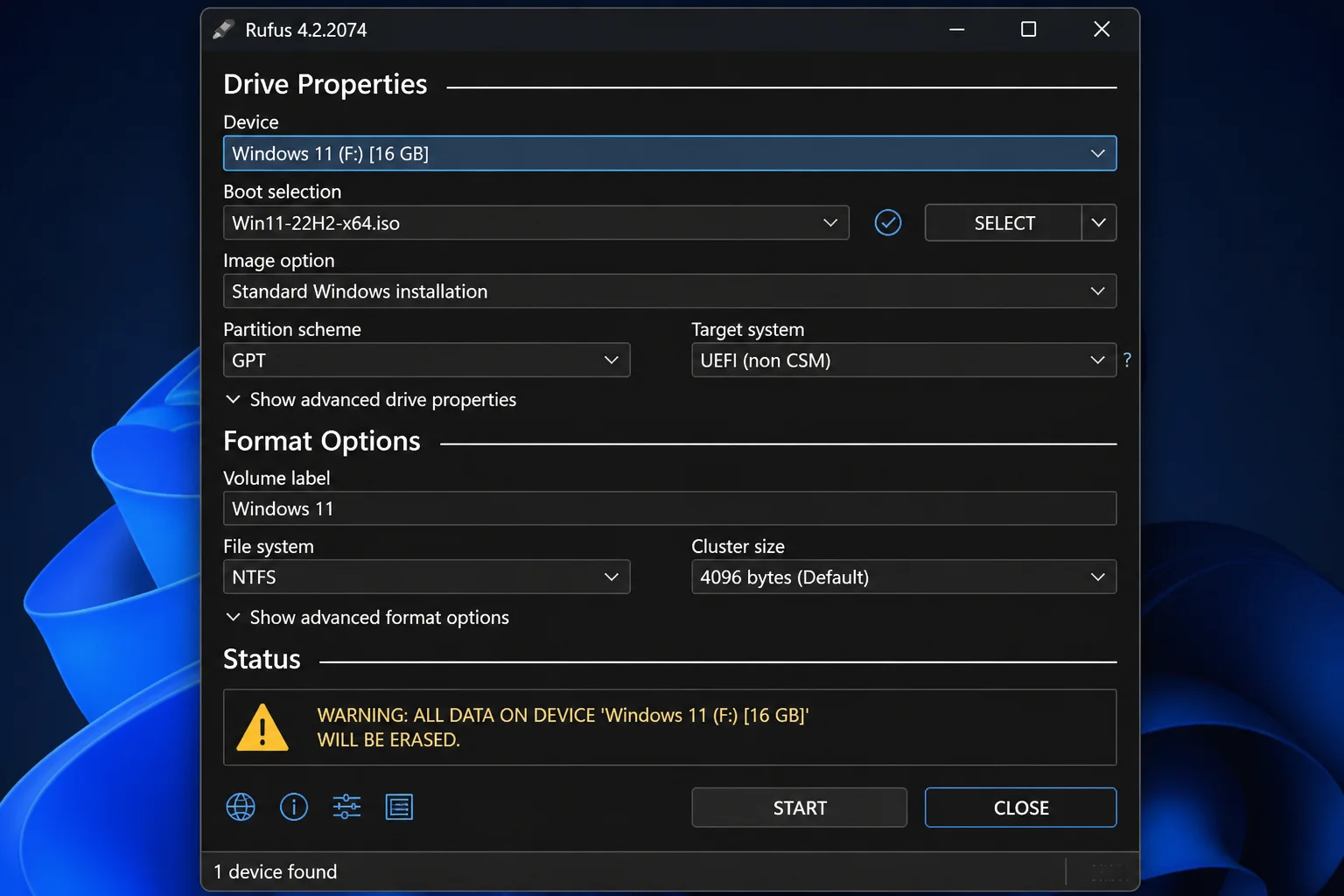
Task: Open the Partition scheme GPT dropdown
Action: coord(427,360)
